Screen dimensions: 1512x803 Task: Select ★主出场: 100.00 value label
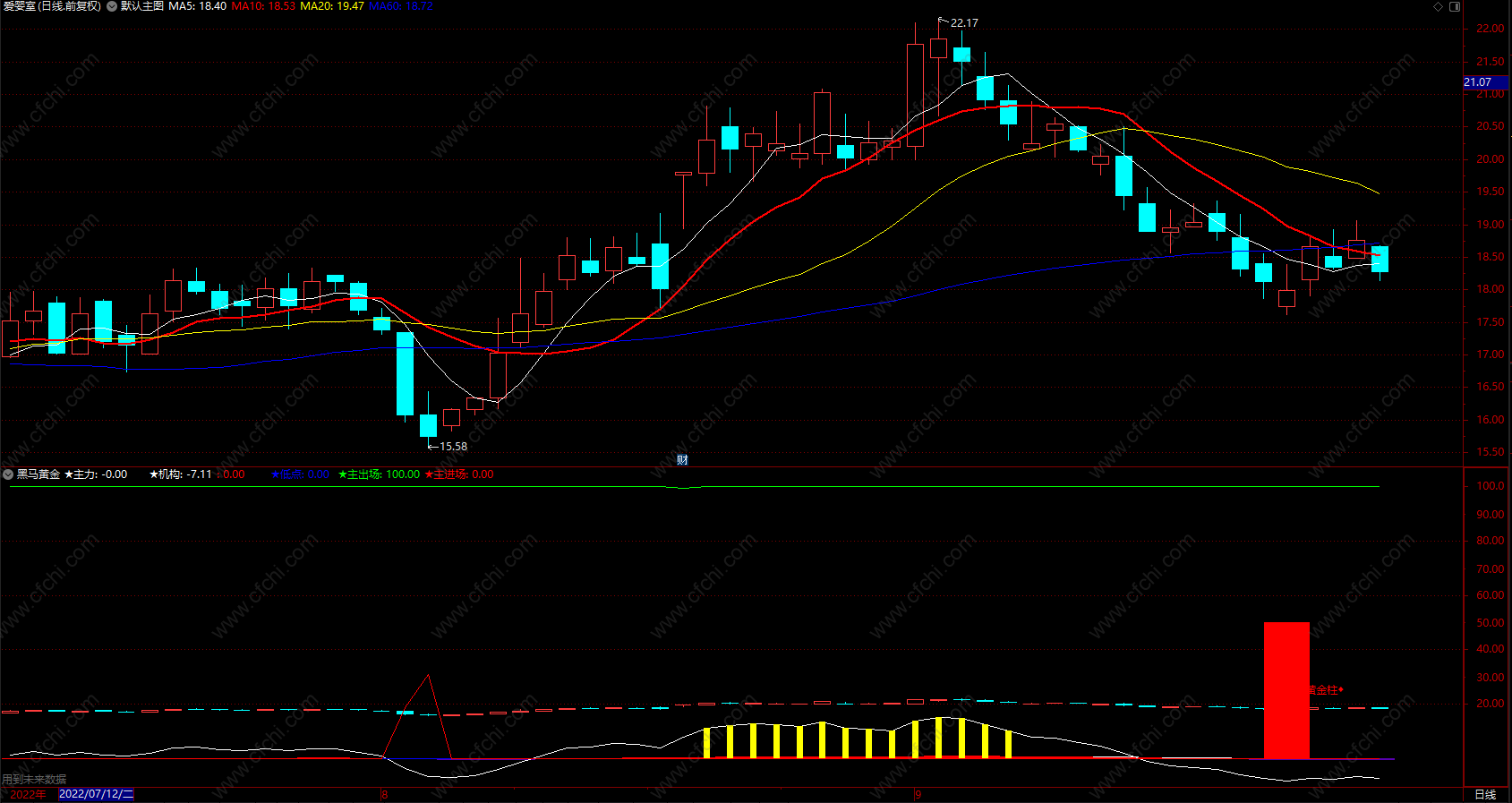pyautogui.click(x=379, y=474)
